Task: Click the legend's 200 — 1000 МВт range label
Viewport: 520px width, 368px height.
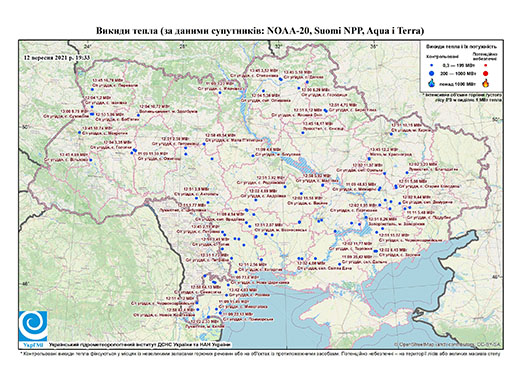Action: [459, 74]
